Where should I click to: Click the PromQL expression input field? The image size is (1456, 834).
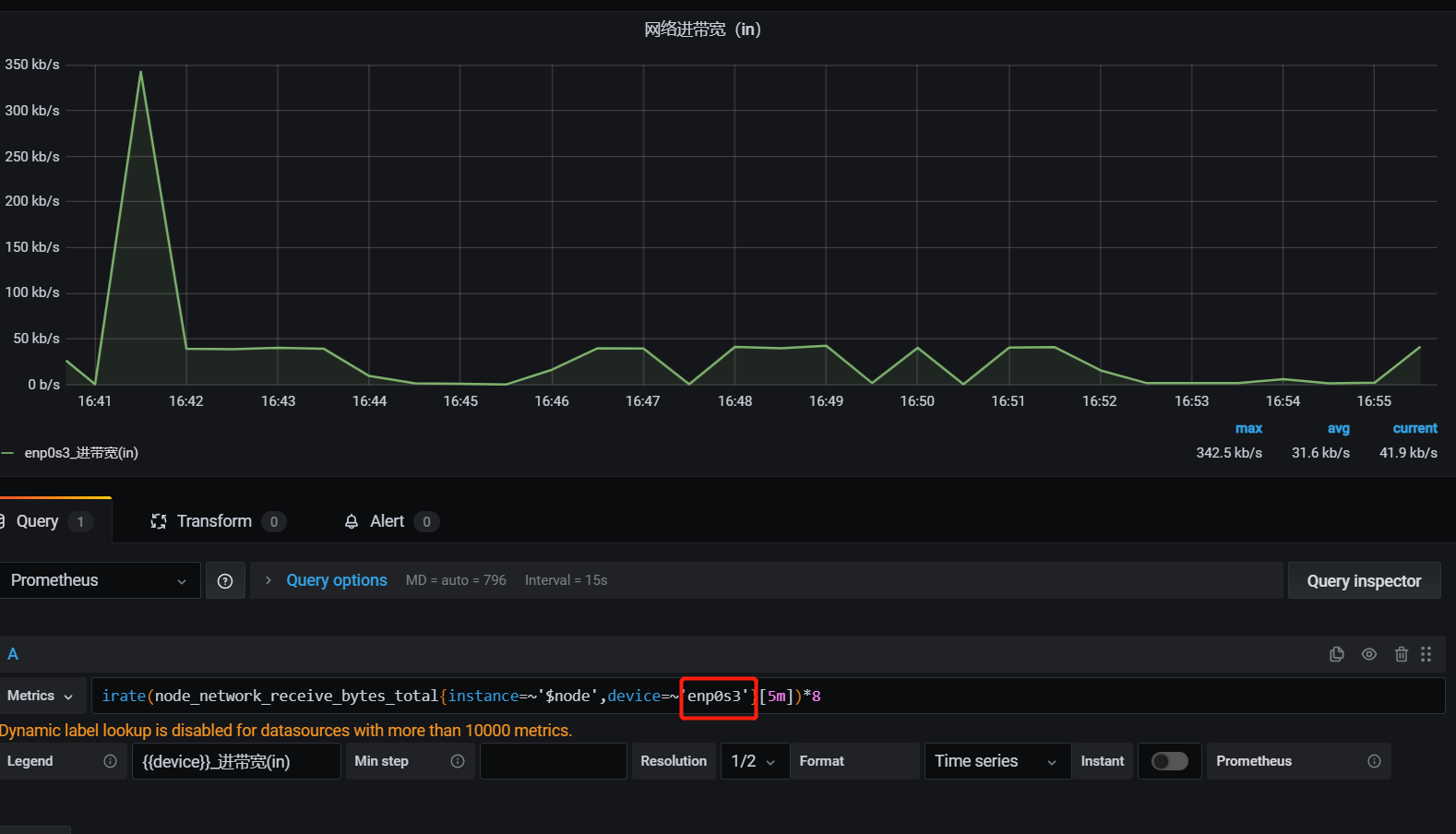768,696
